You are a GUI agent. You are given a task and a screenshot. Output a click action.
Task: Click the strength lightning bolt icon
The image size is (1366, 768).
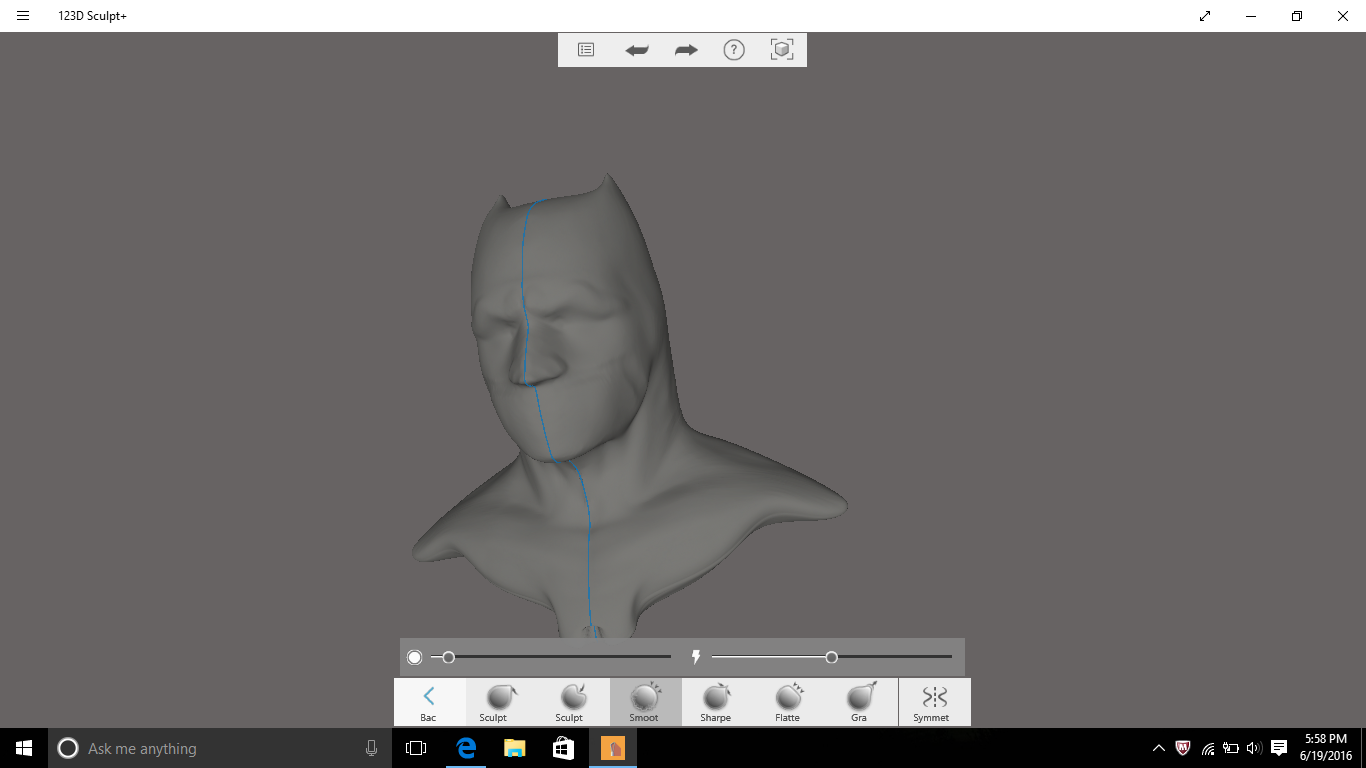pos(696,657)
